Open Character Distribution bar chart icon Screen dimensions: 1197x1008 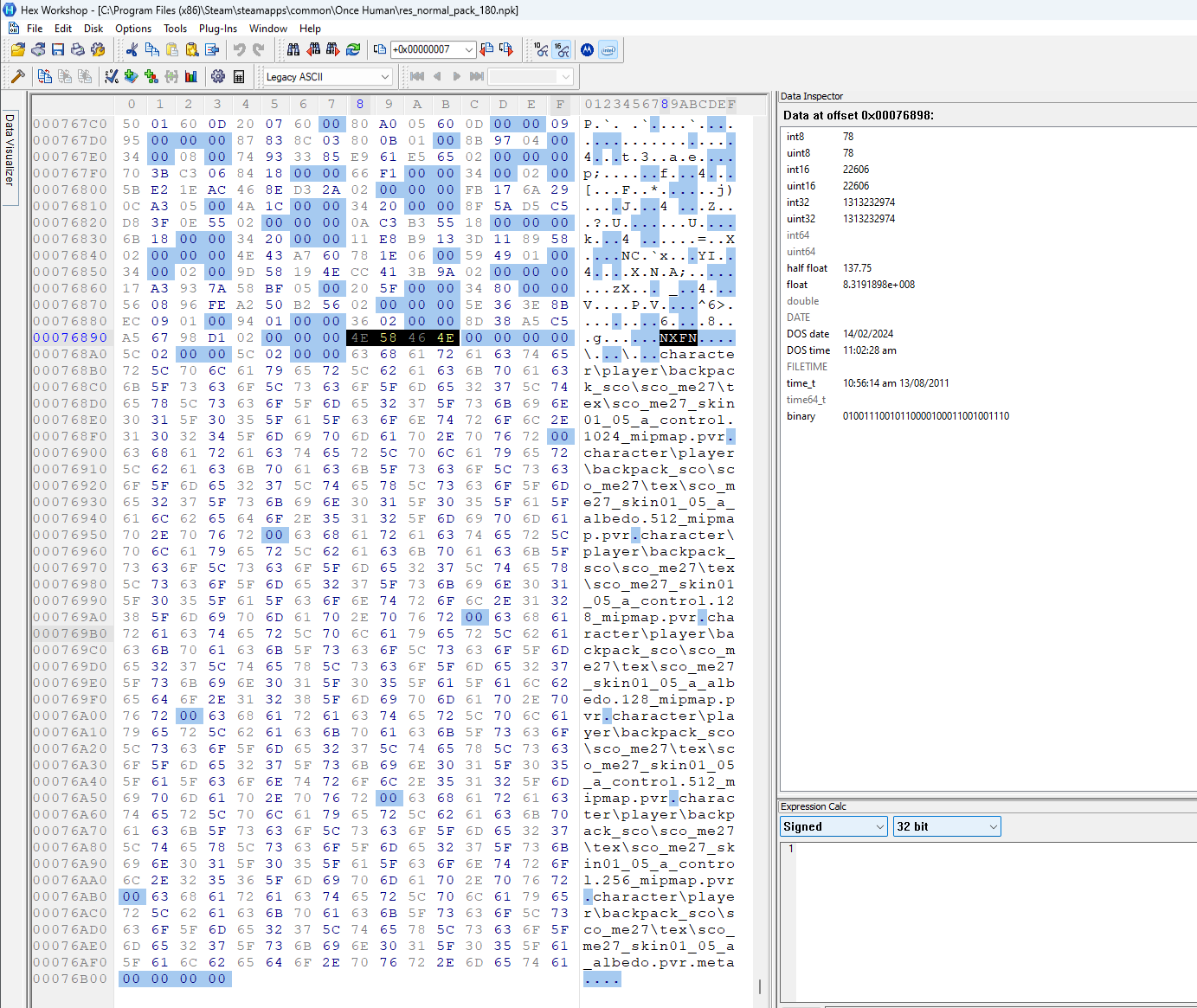tap(191, 76)
